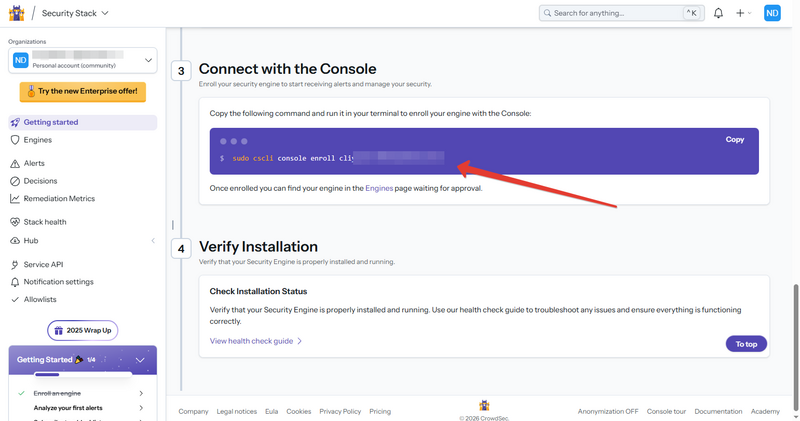
Task: Open Privacy Policy footer link
Action: coord(340,411)
